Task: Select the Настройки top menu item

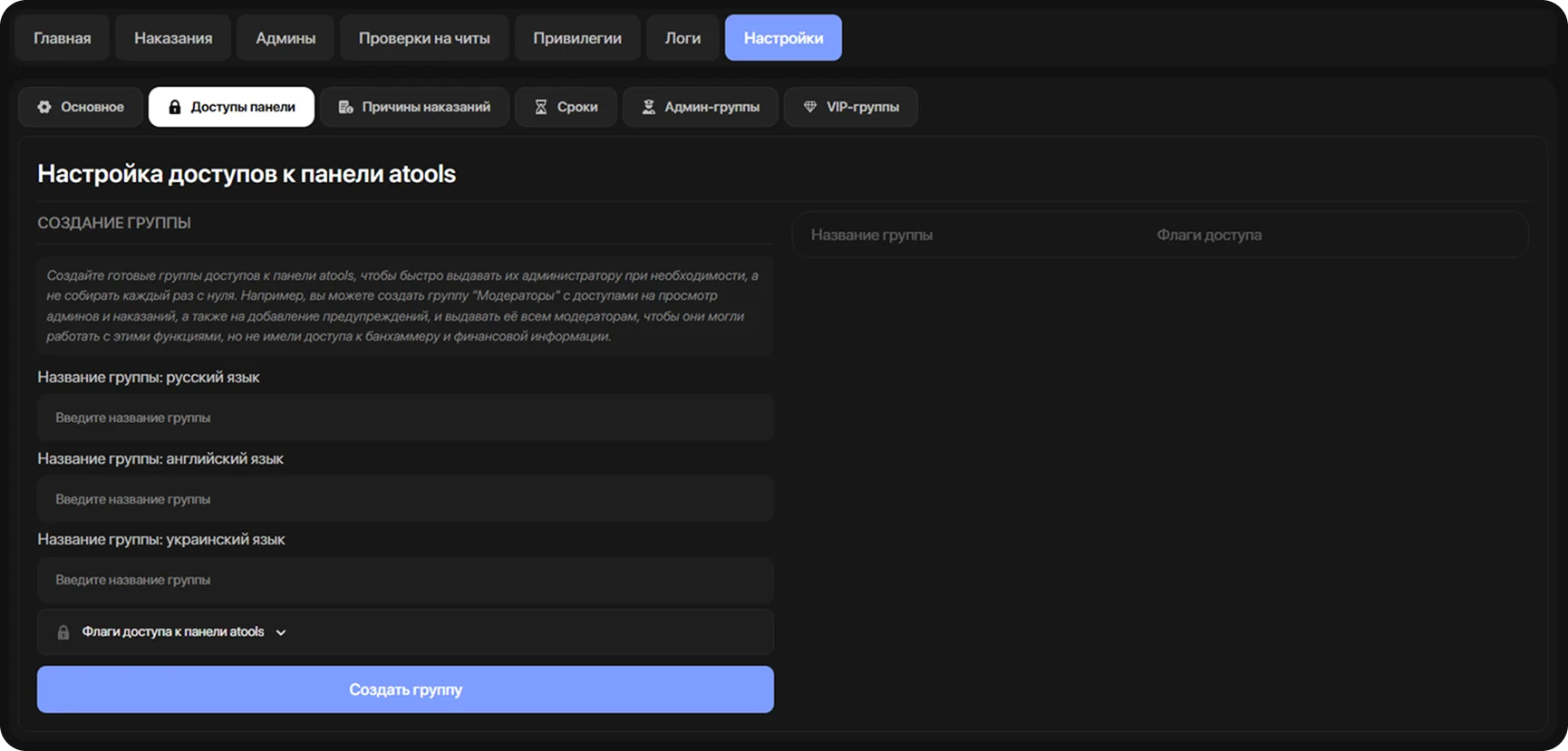Action: 783,38
